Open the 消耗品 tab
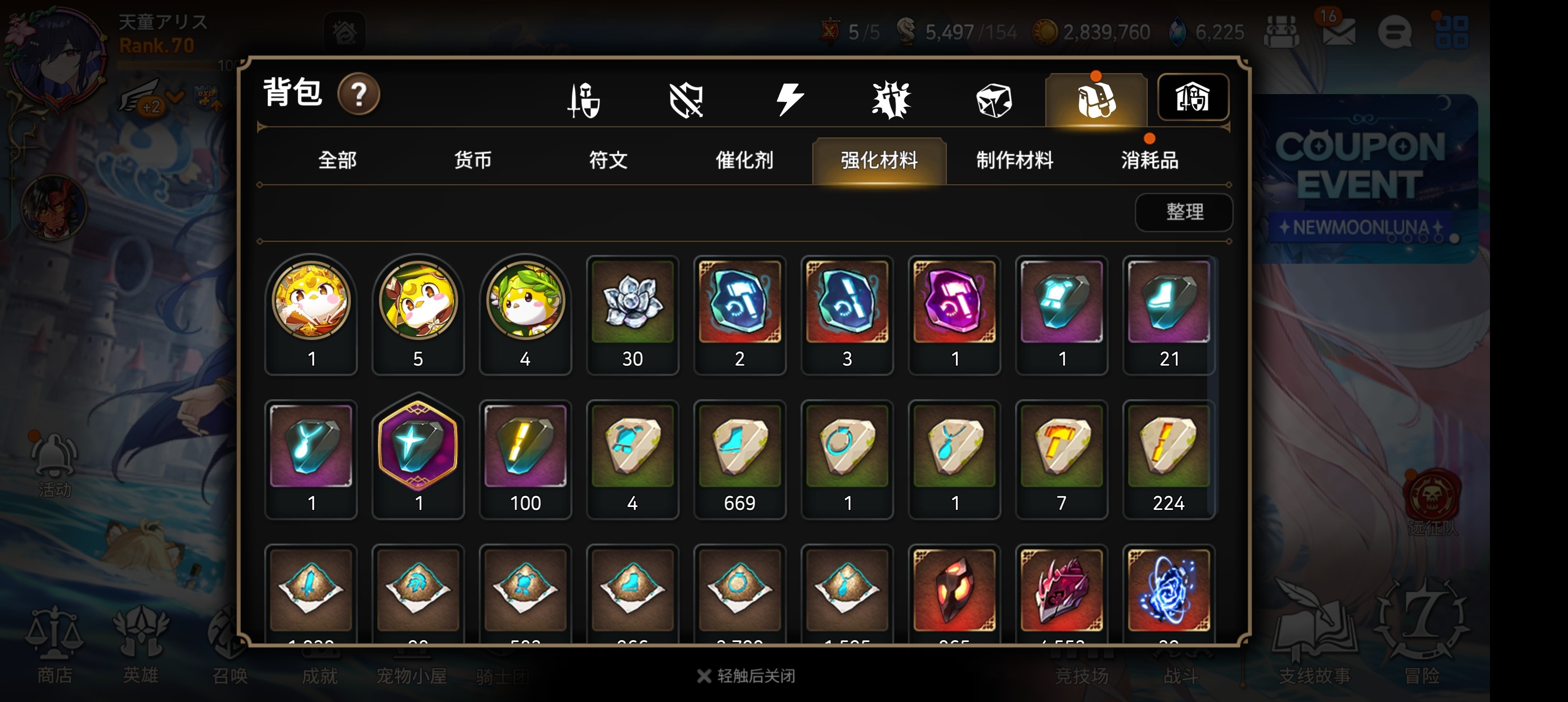This screenshot has width=1568, height=702. (1149, 160)
